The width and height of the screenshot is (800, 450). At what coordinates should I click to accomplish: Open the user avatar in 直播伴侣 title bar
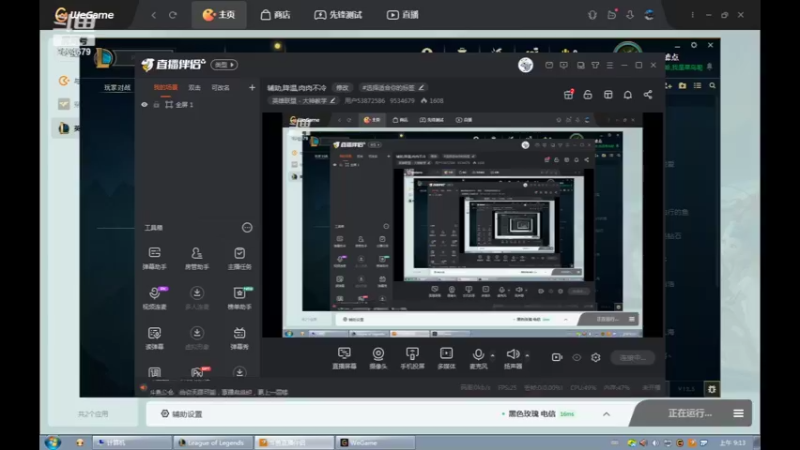pyautogui.click(x=526, y=65)
